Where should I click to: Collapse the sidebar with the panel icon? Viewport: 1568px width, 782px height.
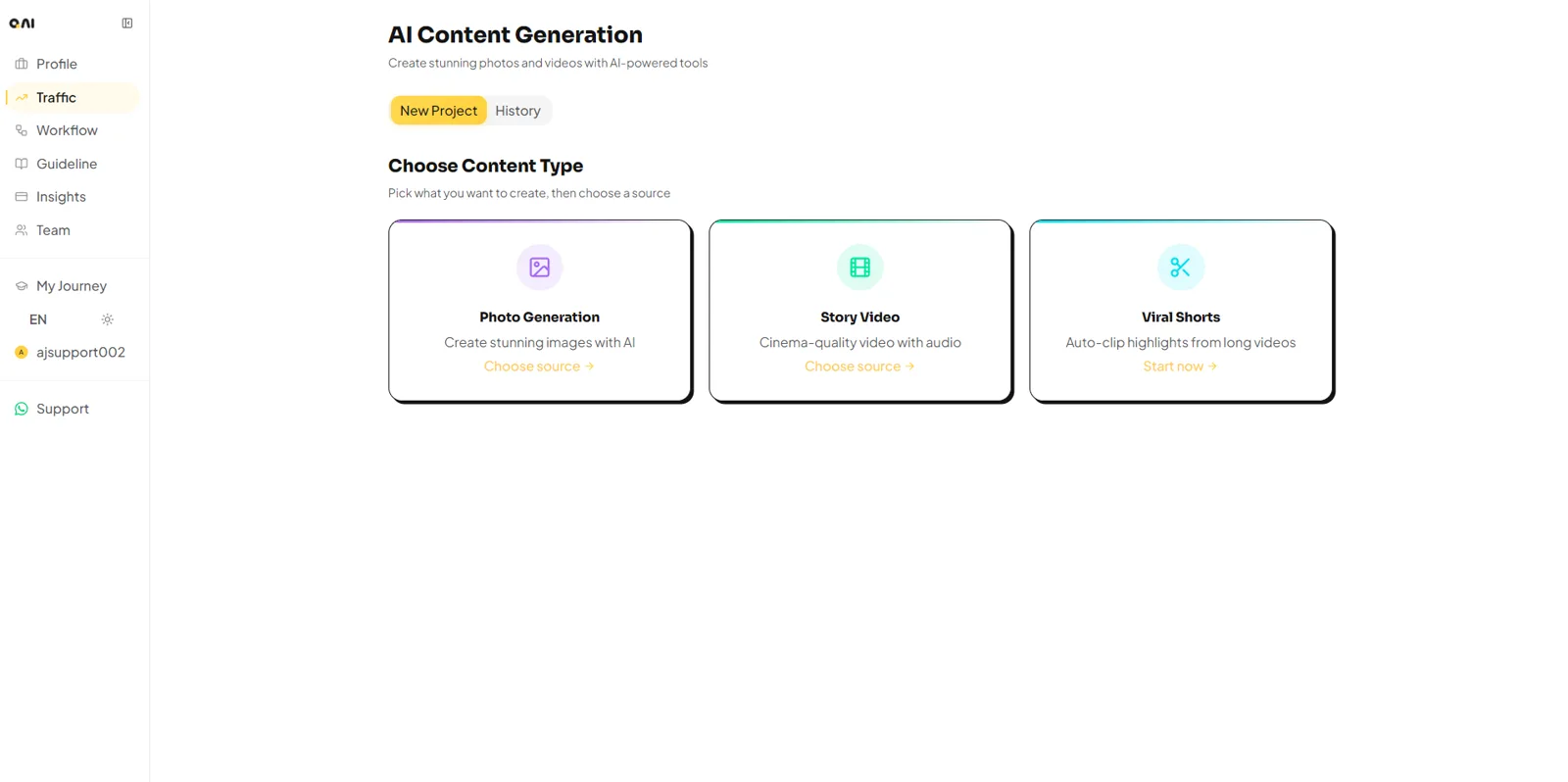(x=127, y=24)
